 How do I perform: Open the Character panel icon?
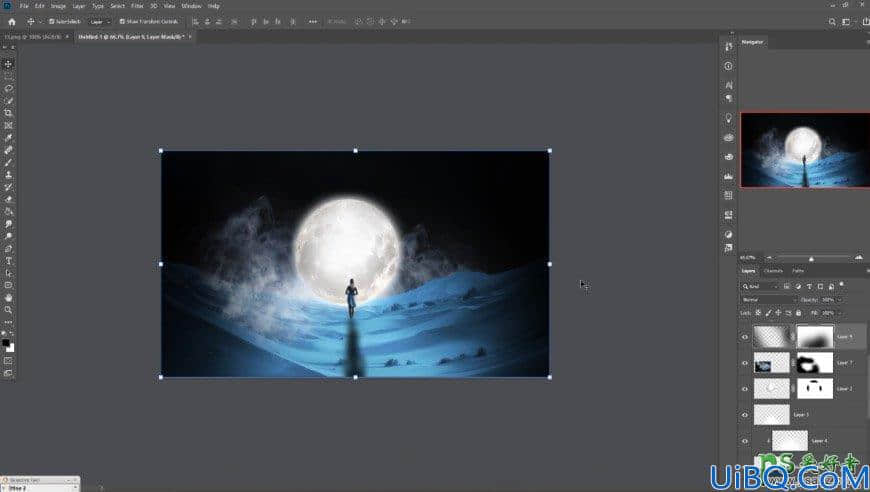pyautogui.click(x=729, y=85)
